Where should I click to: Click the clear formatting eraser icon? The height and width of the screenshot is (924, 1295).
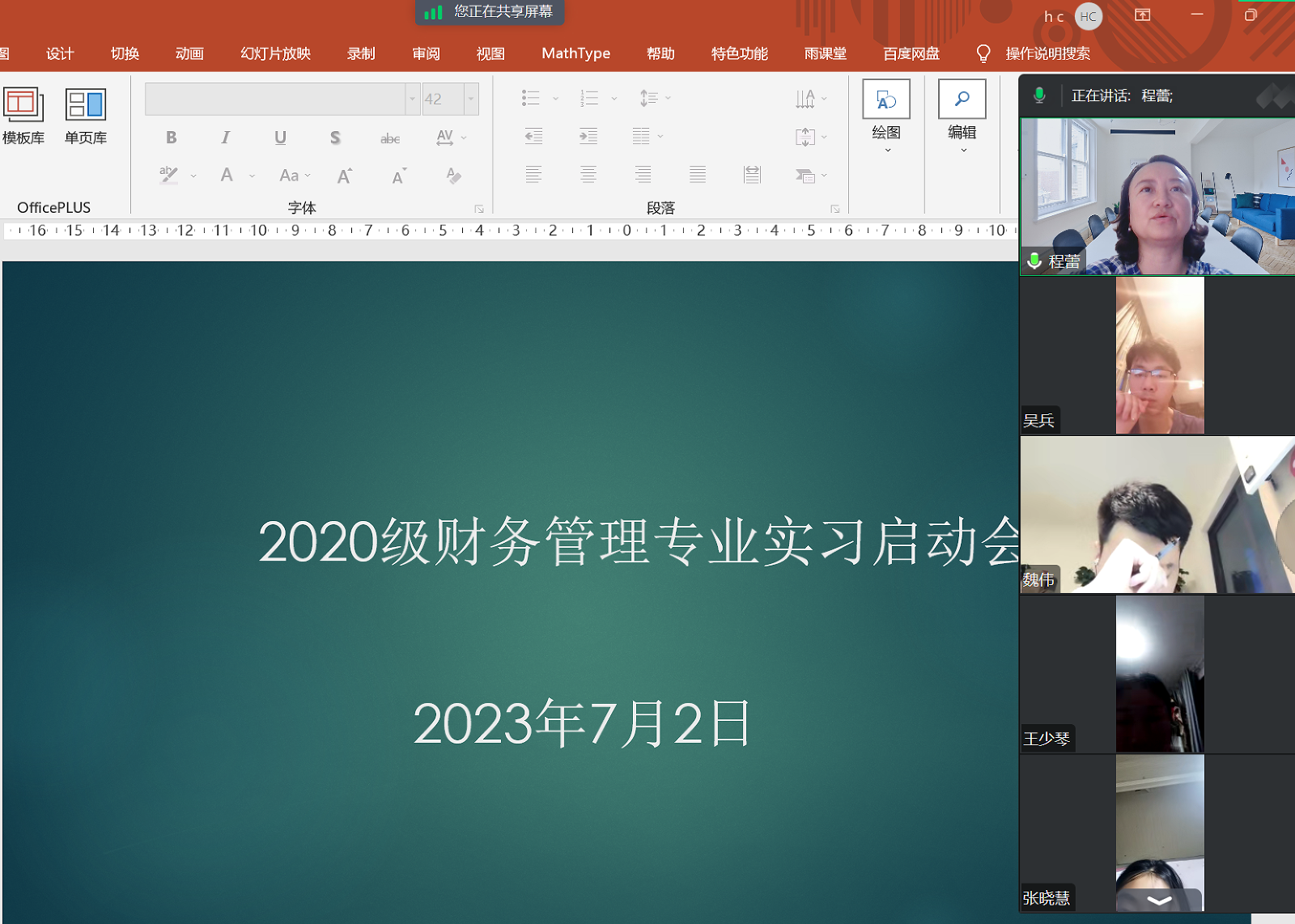pyautogui.click(x=453, y=176)
